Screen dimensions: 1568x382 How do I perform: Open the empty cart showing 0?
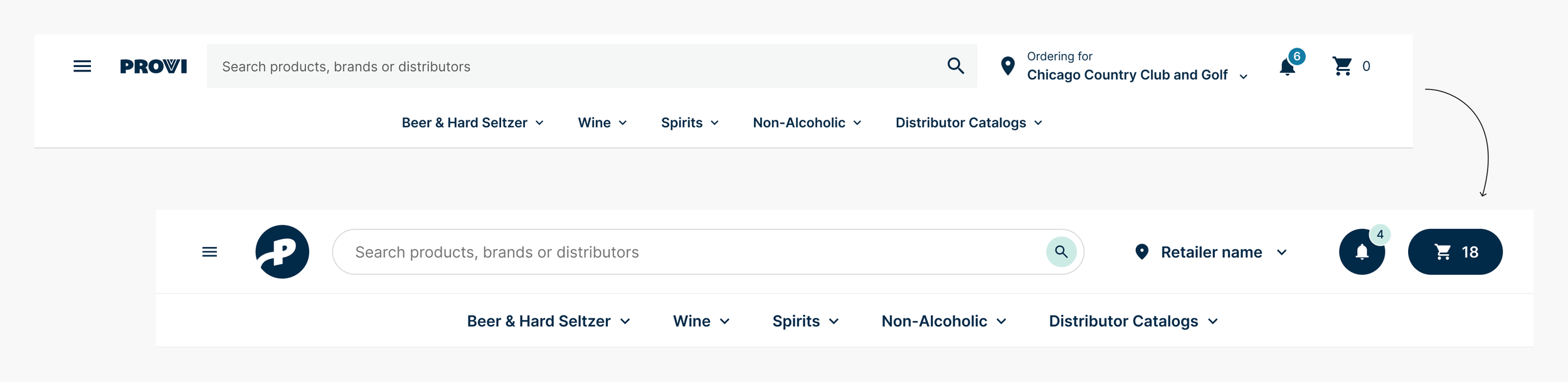tap(1350, 66)
